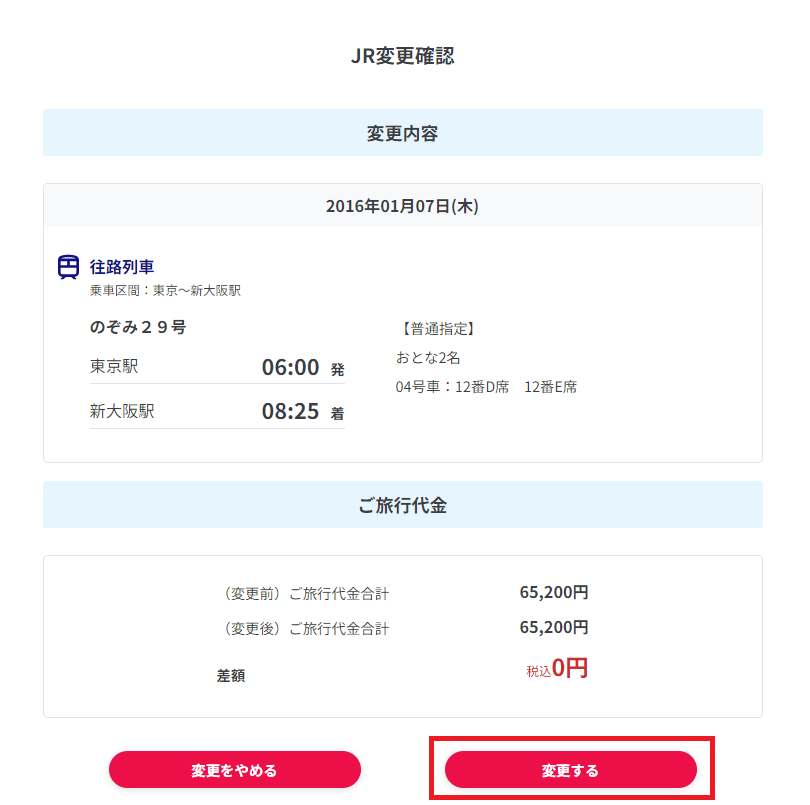Confirm the change with 変更する button
This screenshot has height=805, width=810.
point(570,770)
